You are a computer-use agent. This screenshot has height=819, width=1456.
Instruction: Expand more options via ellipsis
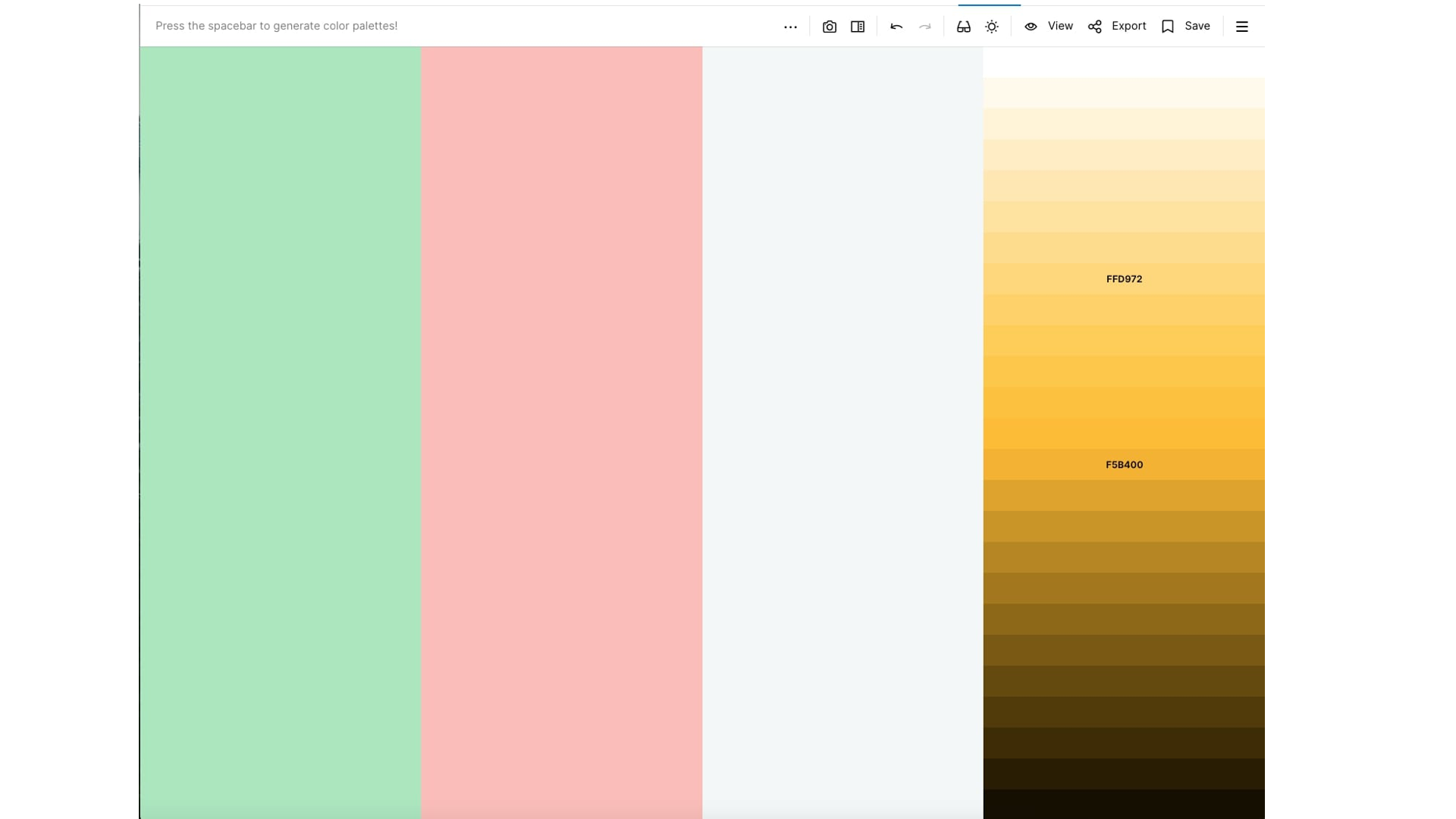tap(790, 26)
